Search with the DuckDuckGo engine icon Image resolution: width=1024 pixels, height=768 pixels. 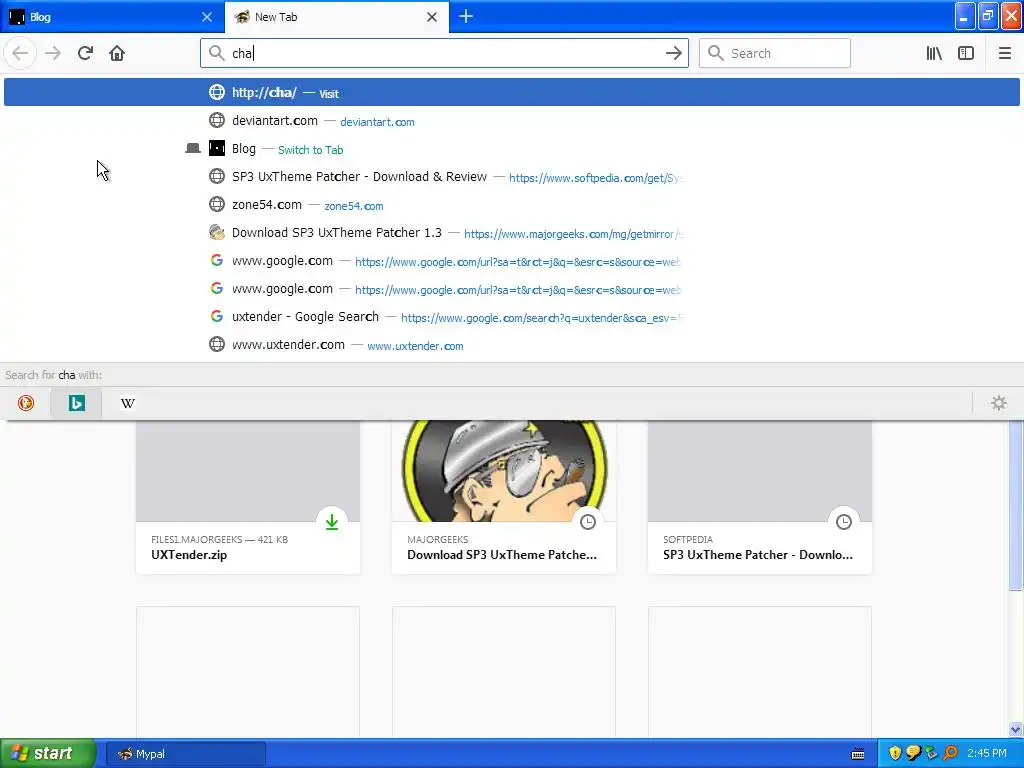pyautogui.click(x=25, y=403)
